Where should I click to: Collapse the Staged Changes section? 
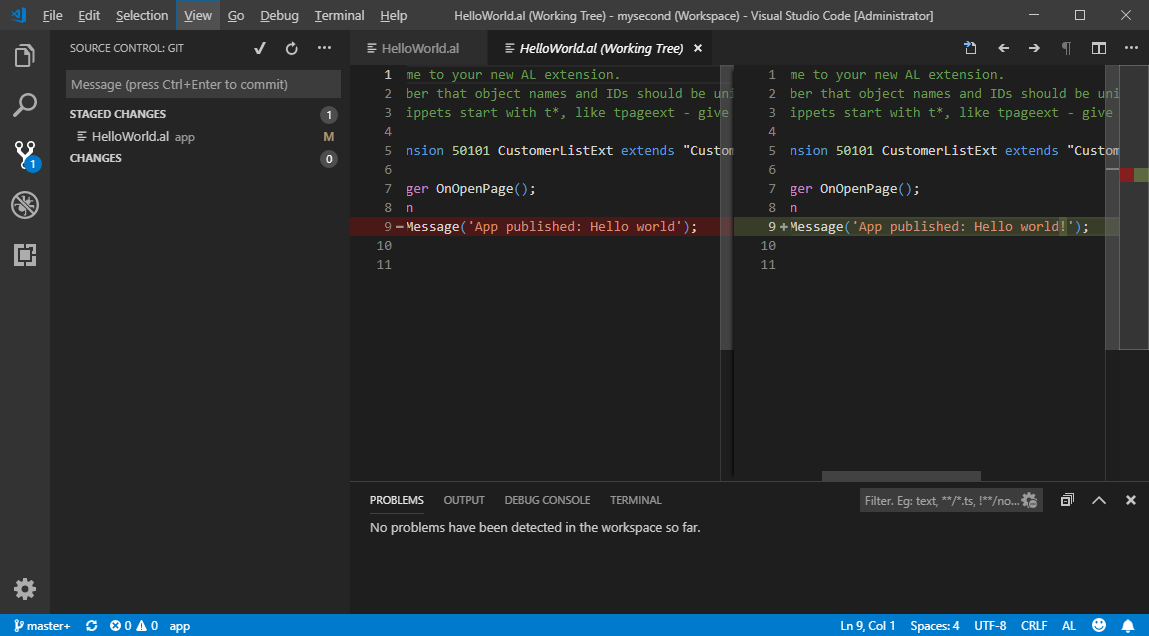coord(118,114)
